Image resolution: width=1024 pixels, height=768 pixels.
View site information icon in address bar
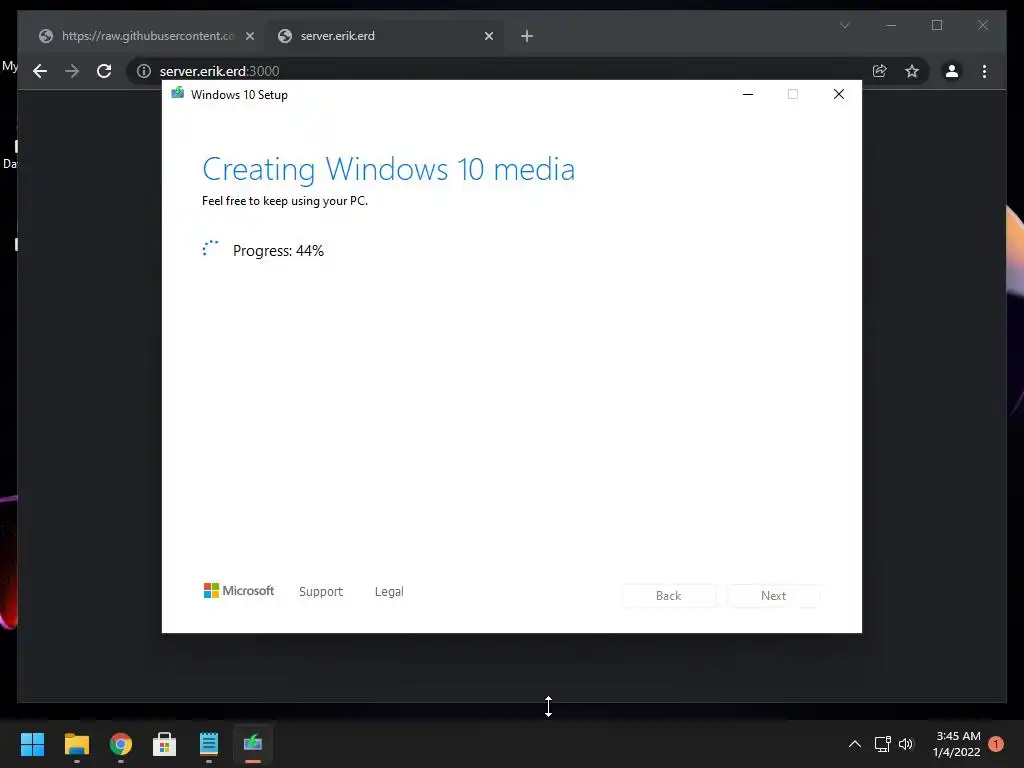(x=144, y=71)
